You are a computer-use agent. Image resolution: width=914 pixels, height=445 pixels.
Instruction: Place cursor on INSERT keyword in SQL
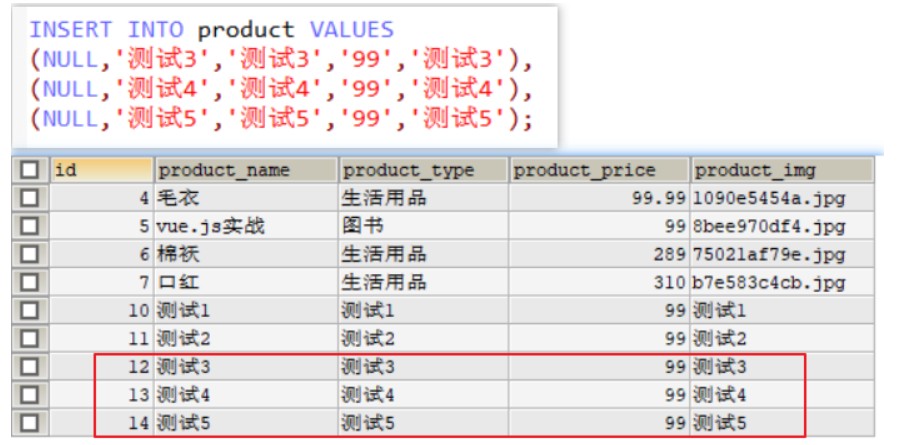pos(71,30)
